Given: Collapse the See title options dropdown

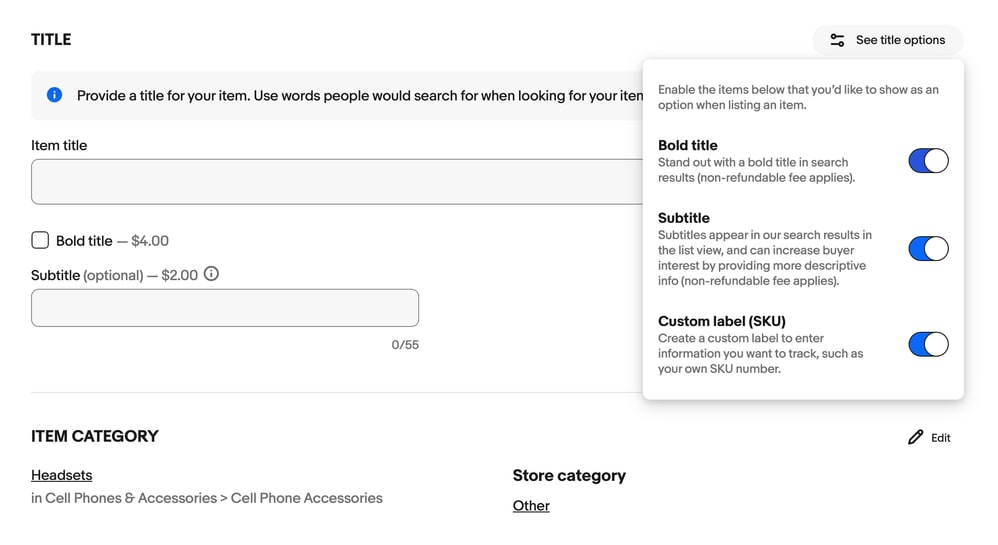Looking at the screenshot, I should (x=888, y=40).
